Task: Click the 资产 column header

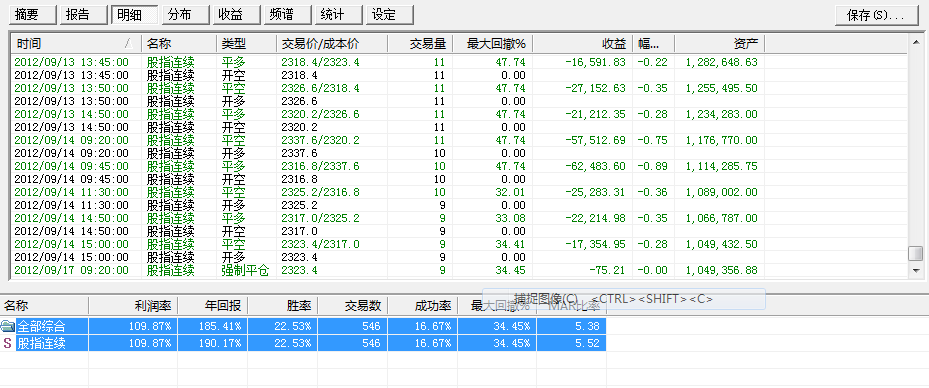Action: pos(719,44)
